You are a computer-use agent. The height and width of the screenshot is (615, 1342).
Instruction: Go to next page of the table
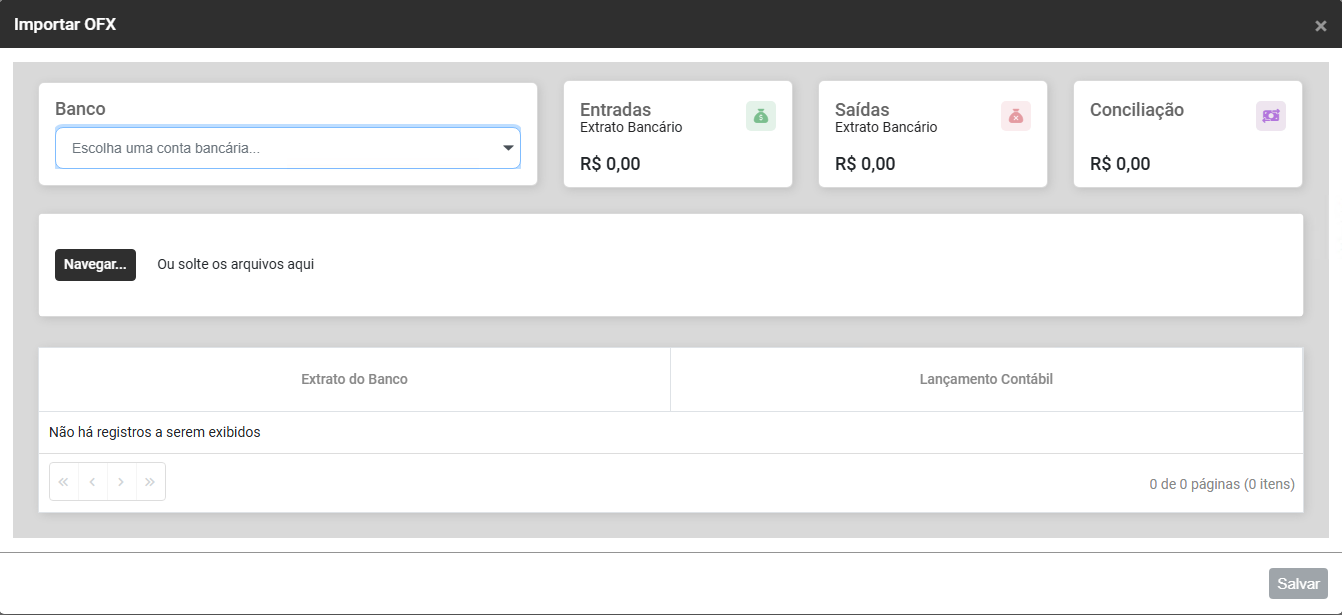121,482
